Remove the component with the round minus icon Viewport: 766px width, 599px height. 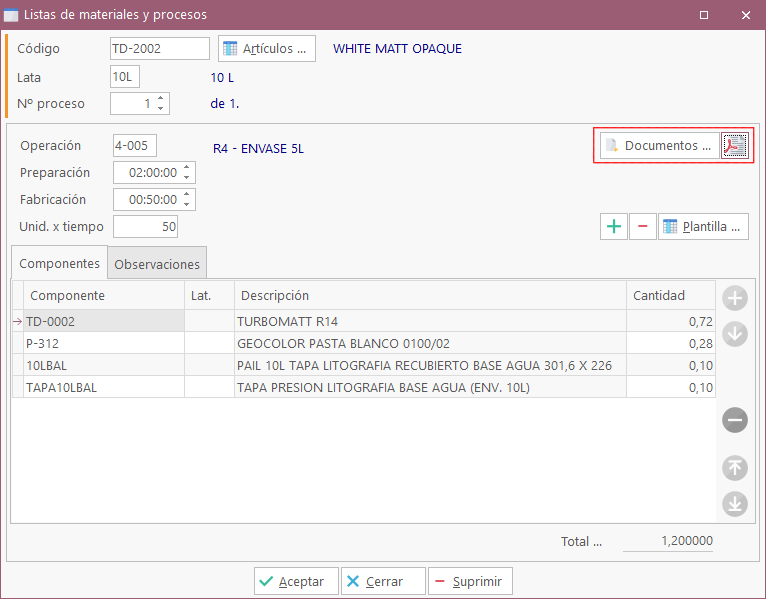[x=735, y=420]
